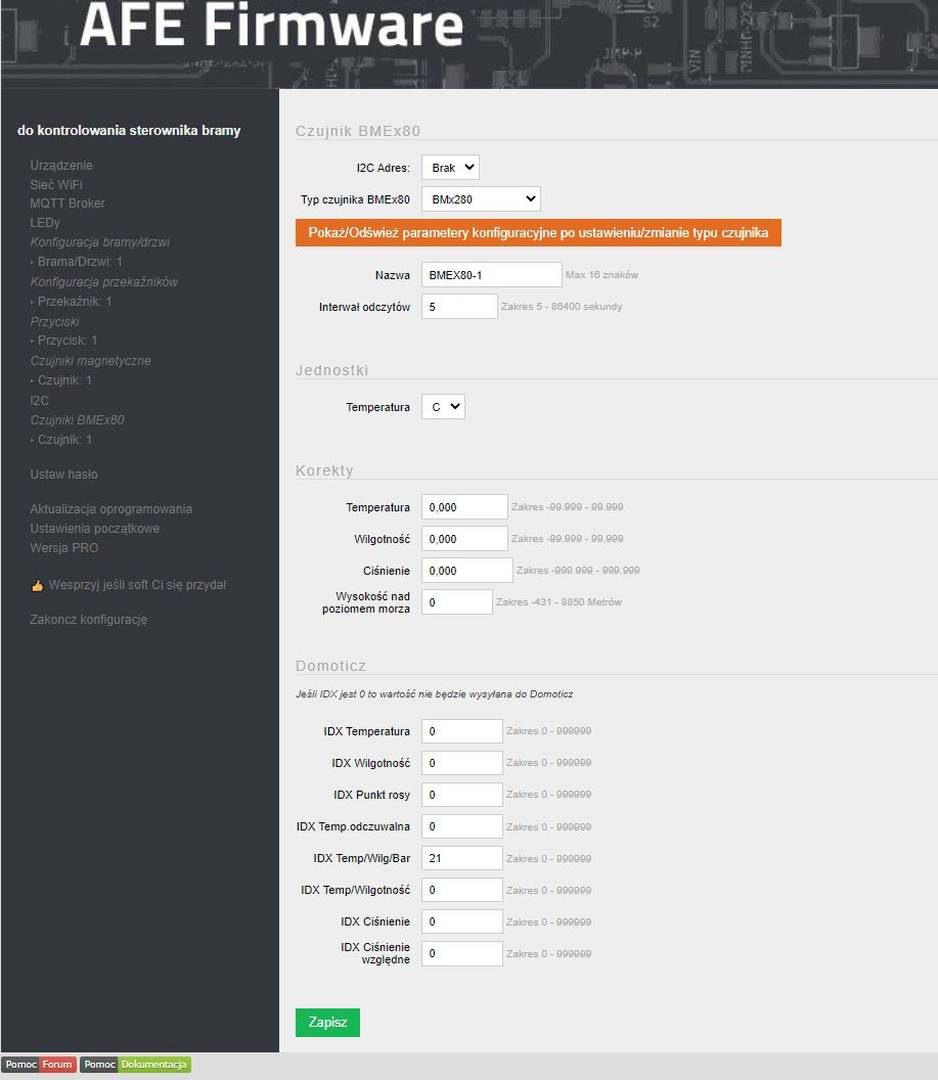Click the 'Zakres -431 - 8850 Metrów' hint
Image resolution: width=938 pixels, height=1080 pixels.
[x=559, y=602]
